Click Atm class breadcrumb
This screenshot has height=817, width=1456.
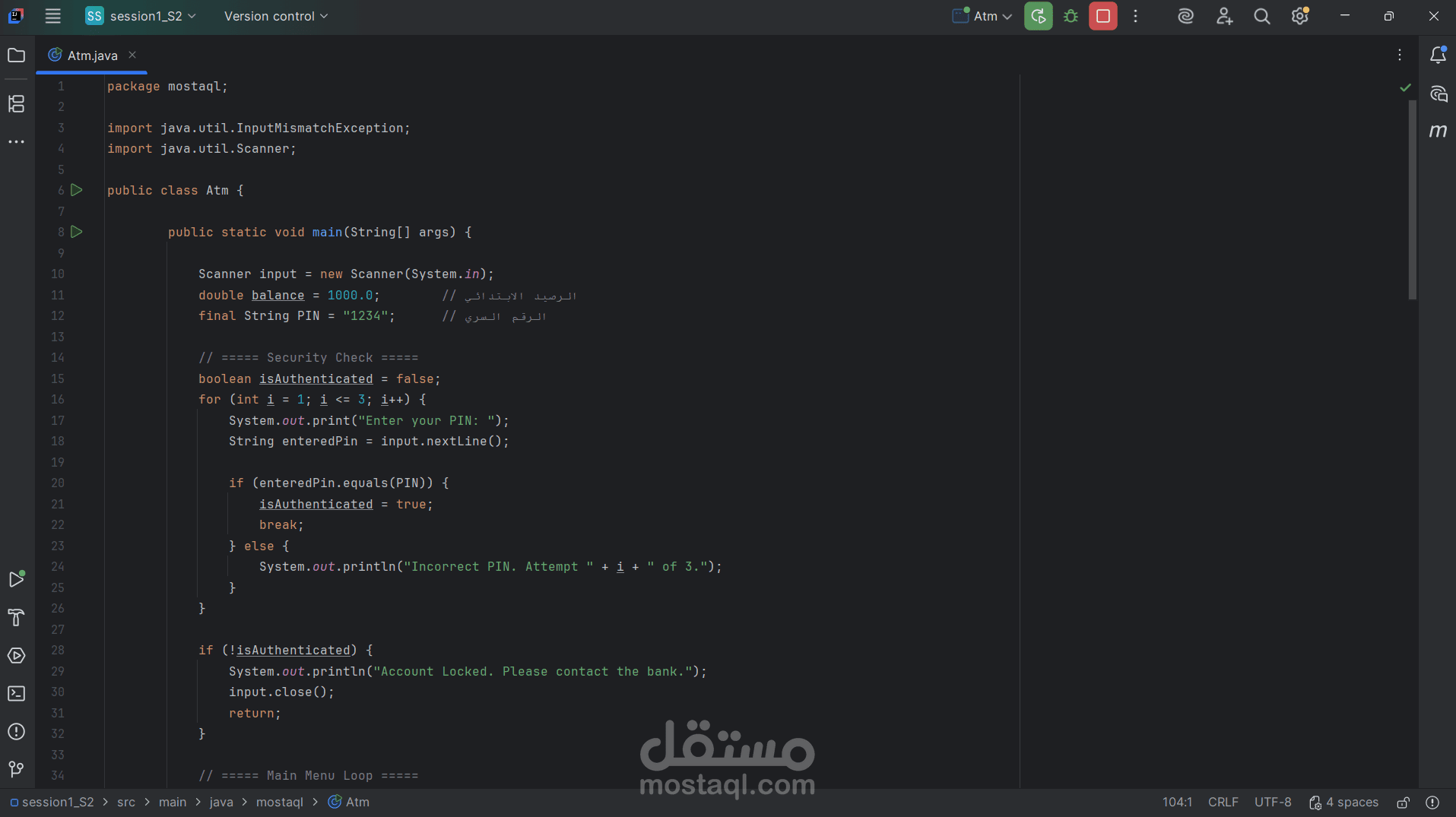(349, 803)
